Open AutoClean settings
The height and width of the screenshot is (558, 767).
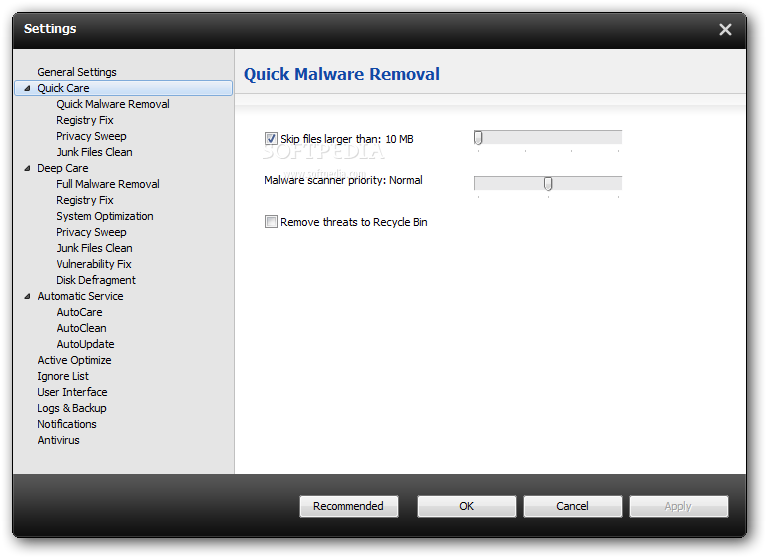point(81,328)
